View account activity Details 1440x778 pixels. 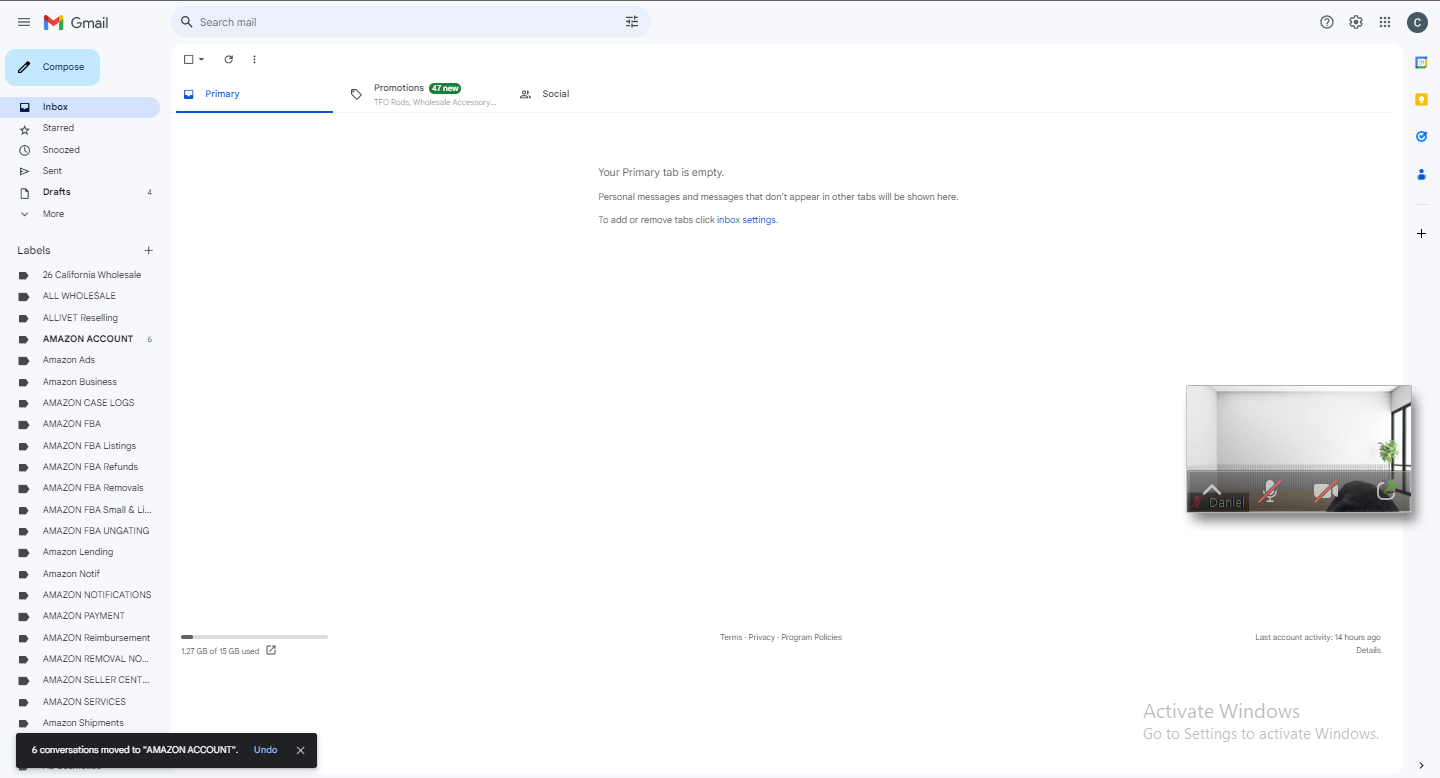coord(1368,650)
